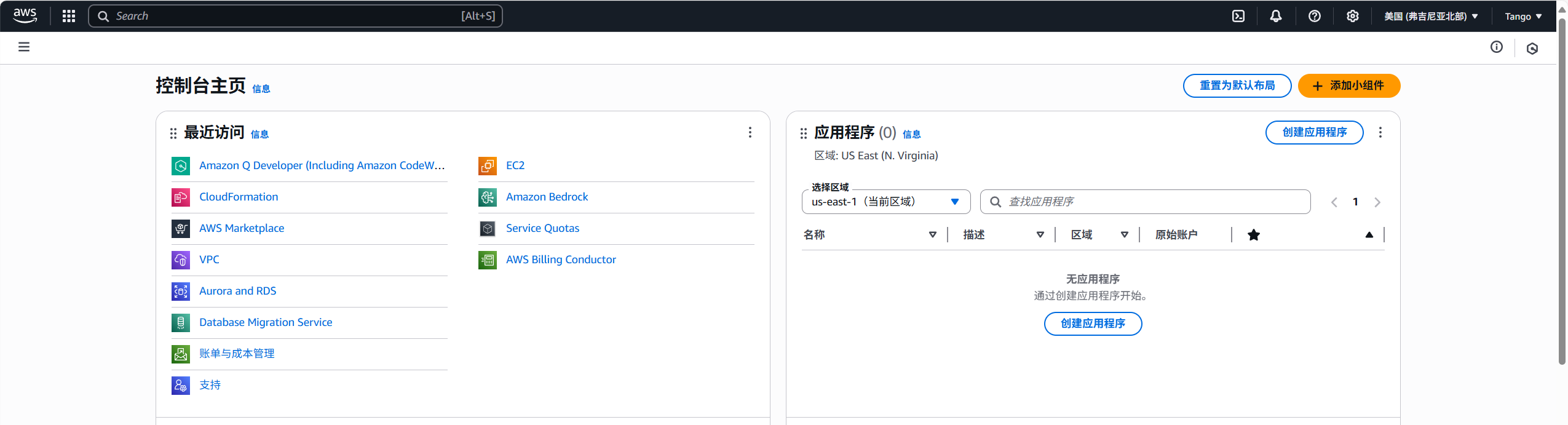Click the EC2 service icon
The width and height of the screenshot is (1568, 425).
tap(488, 166)
